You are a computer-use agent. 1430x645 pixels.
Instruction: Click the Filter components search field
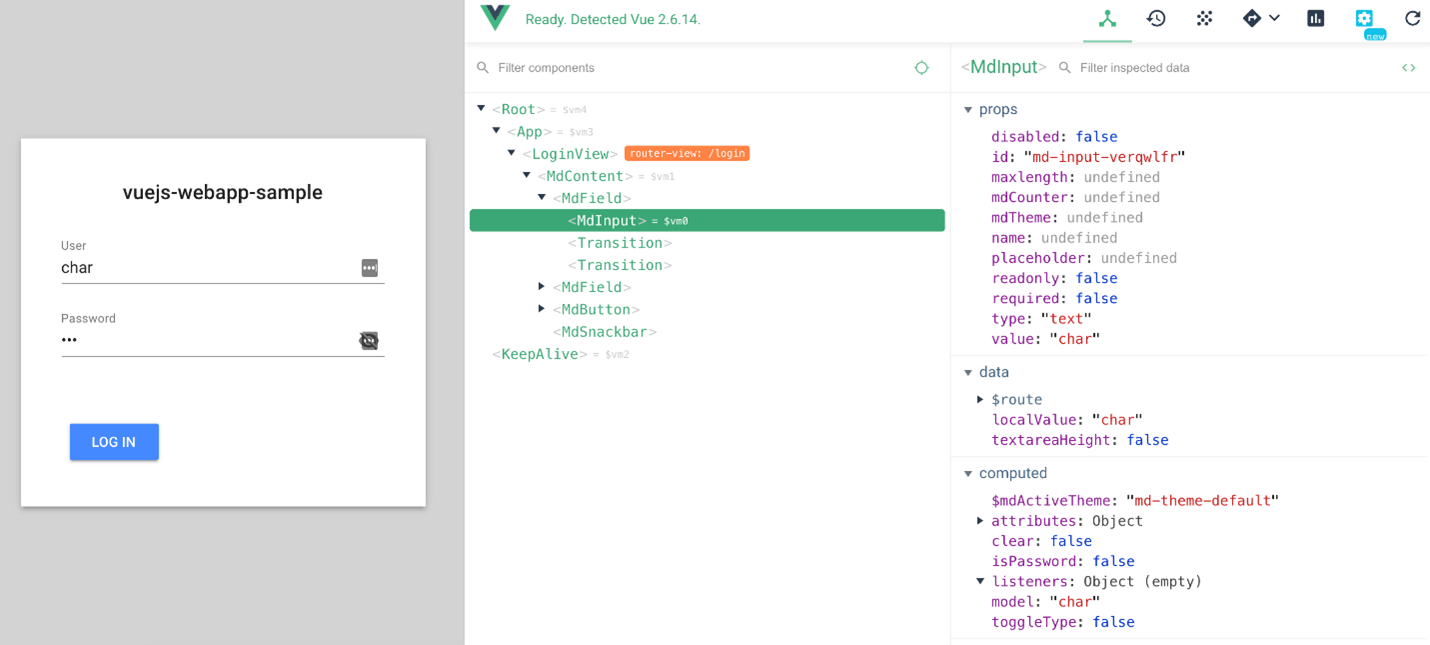[x=690, y=68]
